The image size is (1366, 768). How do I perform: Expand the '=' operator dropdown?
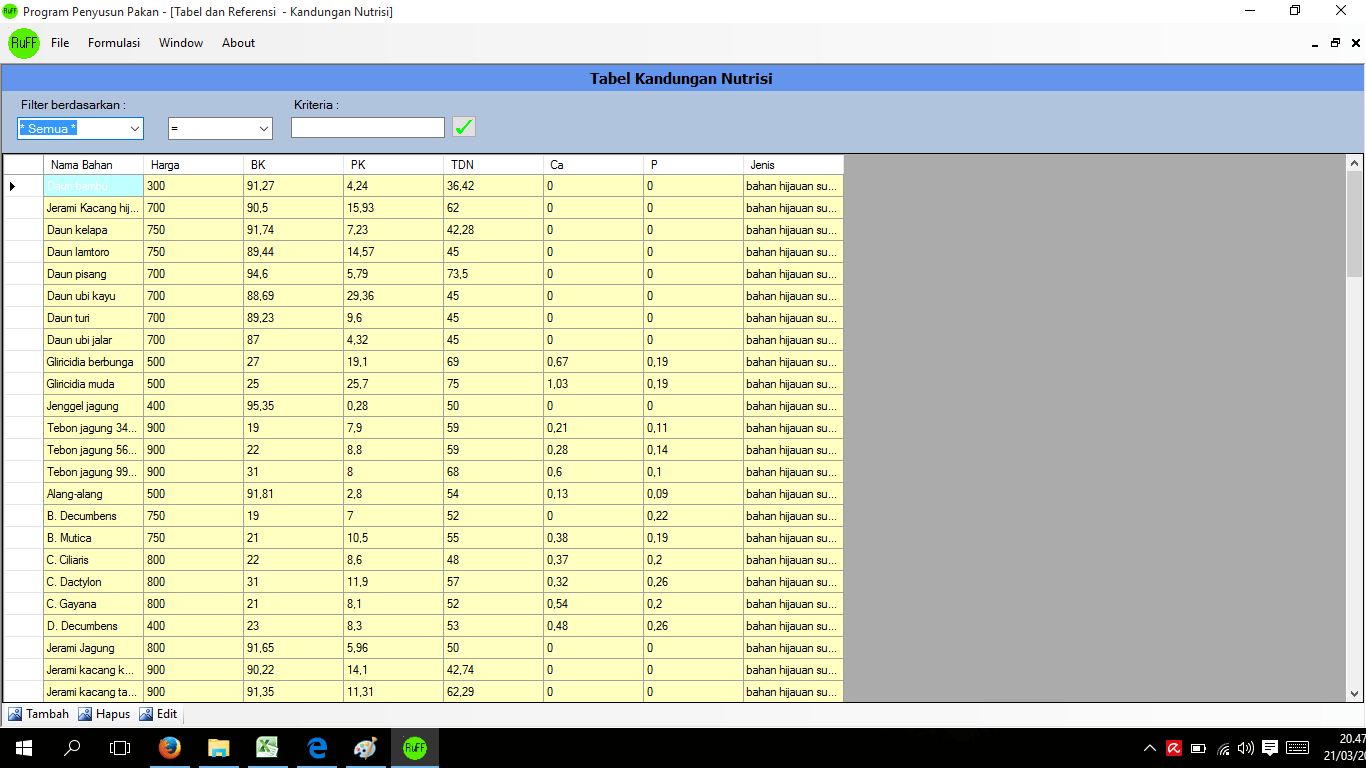(x=264, y=129)
